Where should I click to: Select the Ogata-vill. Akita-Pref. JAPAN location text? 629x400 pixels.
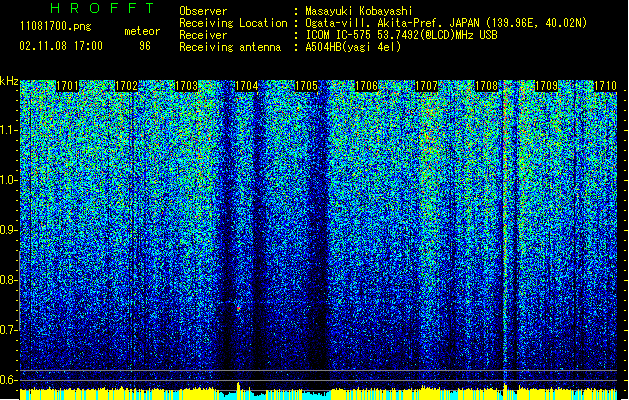446,23
